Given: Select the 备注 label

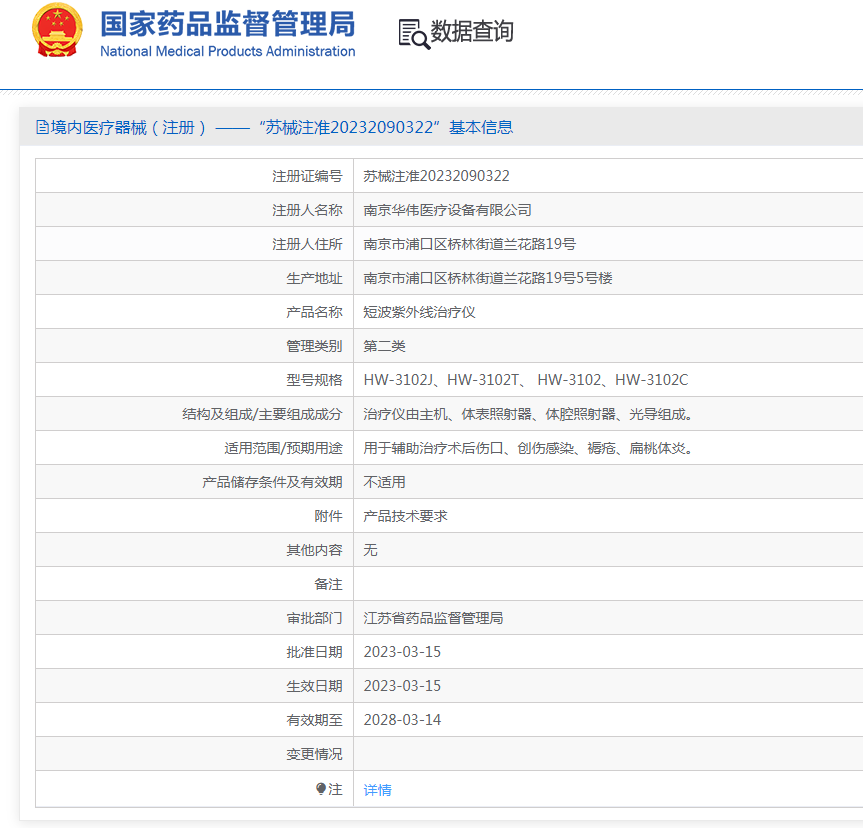Looking at the screenshot, I should 329,584.
